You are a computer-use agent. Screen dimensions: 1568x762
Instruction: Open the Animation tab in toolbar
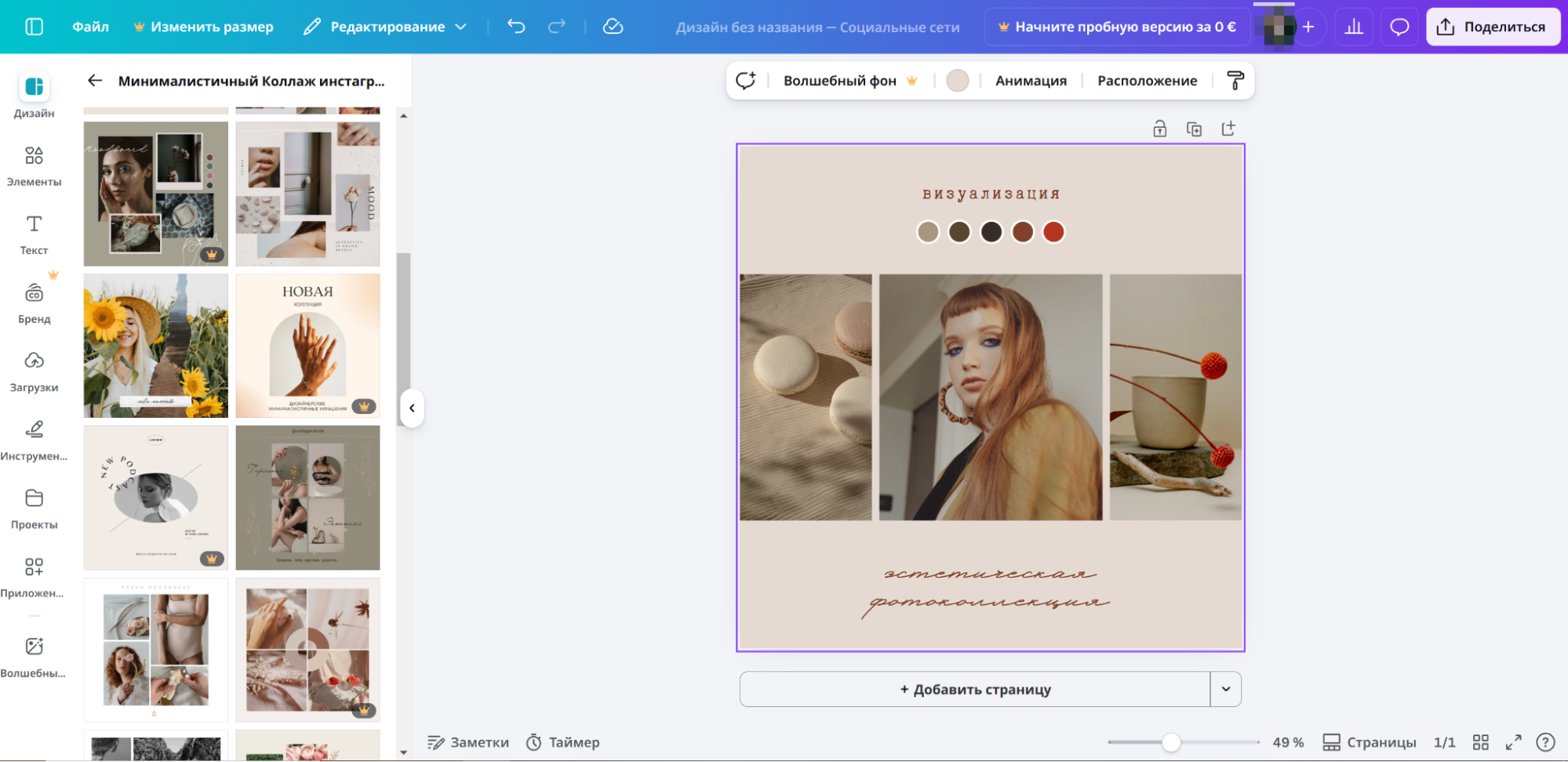tap(1030, 81)
